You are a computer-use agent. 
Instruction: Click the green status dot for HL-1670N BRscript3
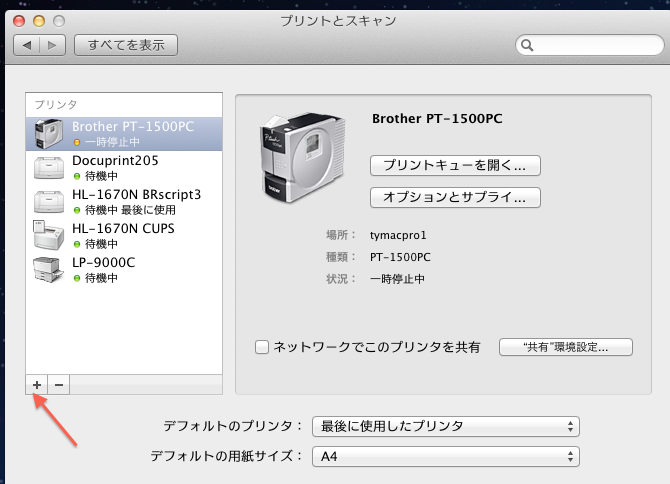[x=77, y=210]
